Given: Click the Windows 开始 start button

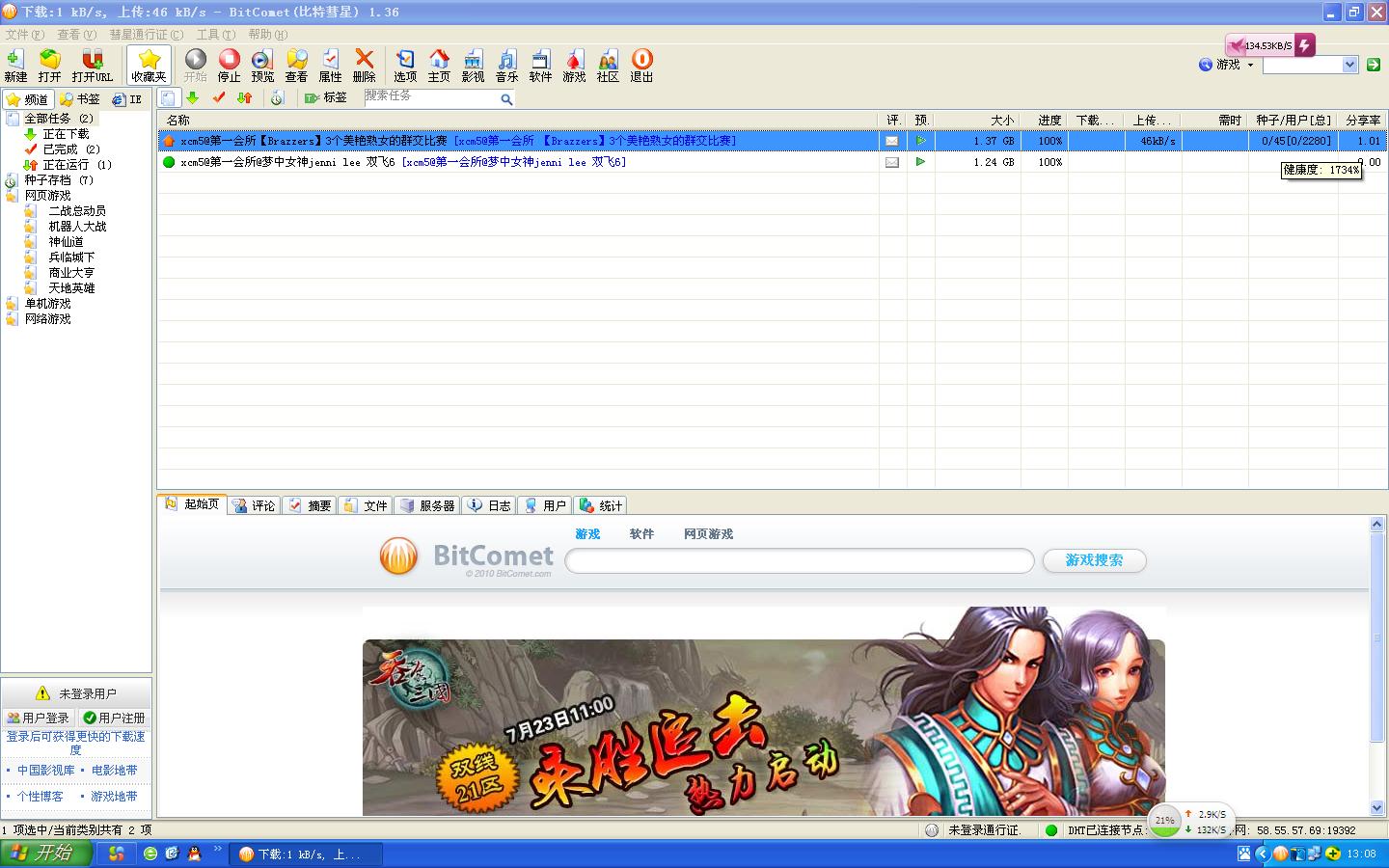Looking at the screenshot, I should (45, 854).
